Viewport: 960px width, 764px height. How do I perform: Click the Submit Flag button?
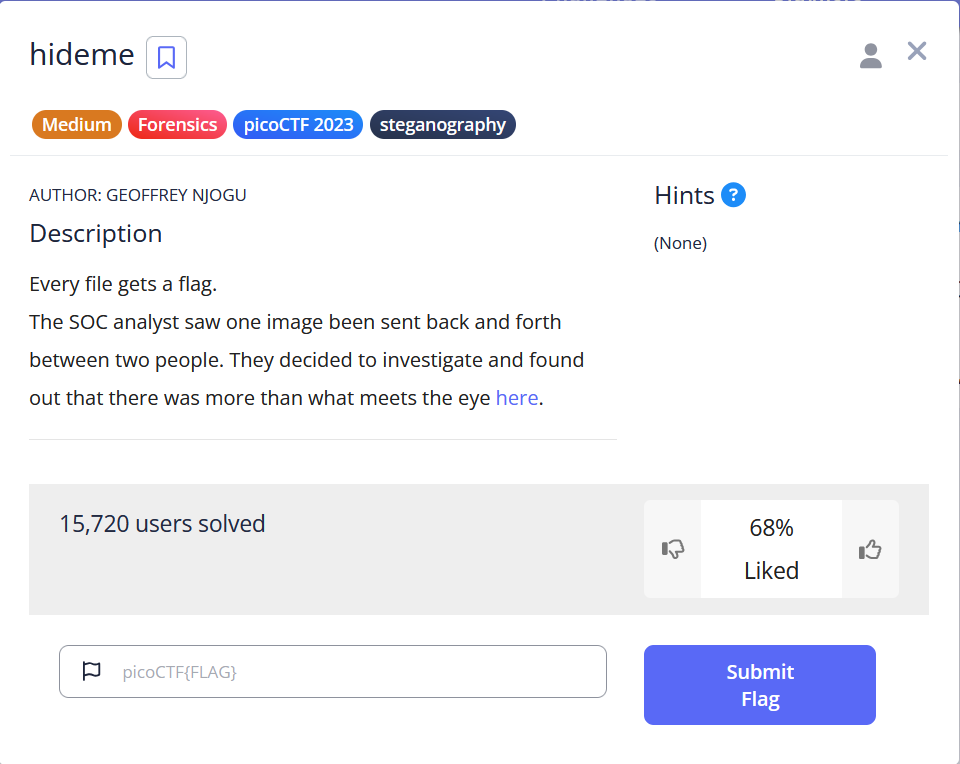coord(759,685)
